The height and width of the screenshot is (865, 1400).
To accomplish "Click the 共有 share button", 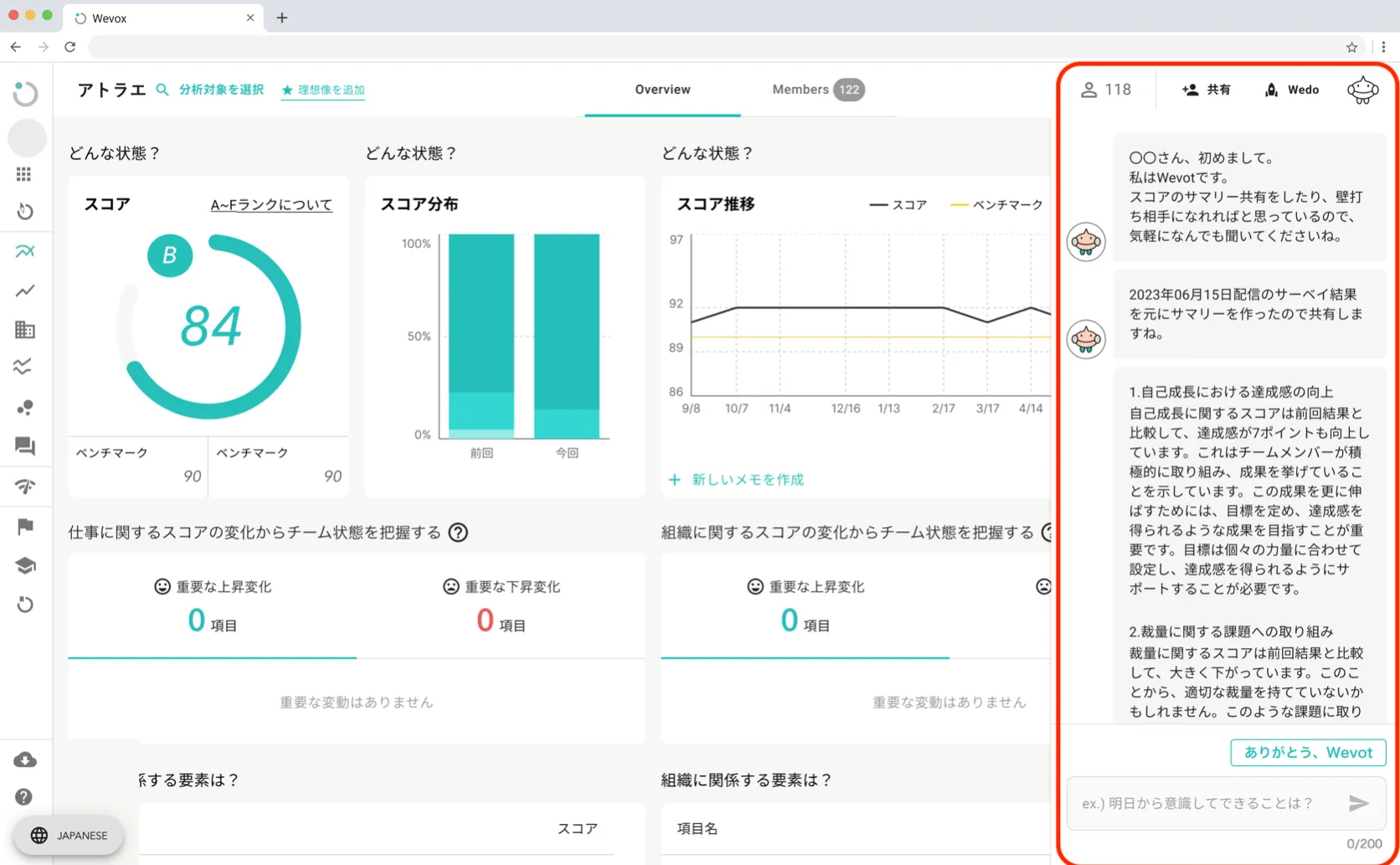I will [1207, 90].
